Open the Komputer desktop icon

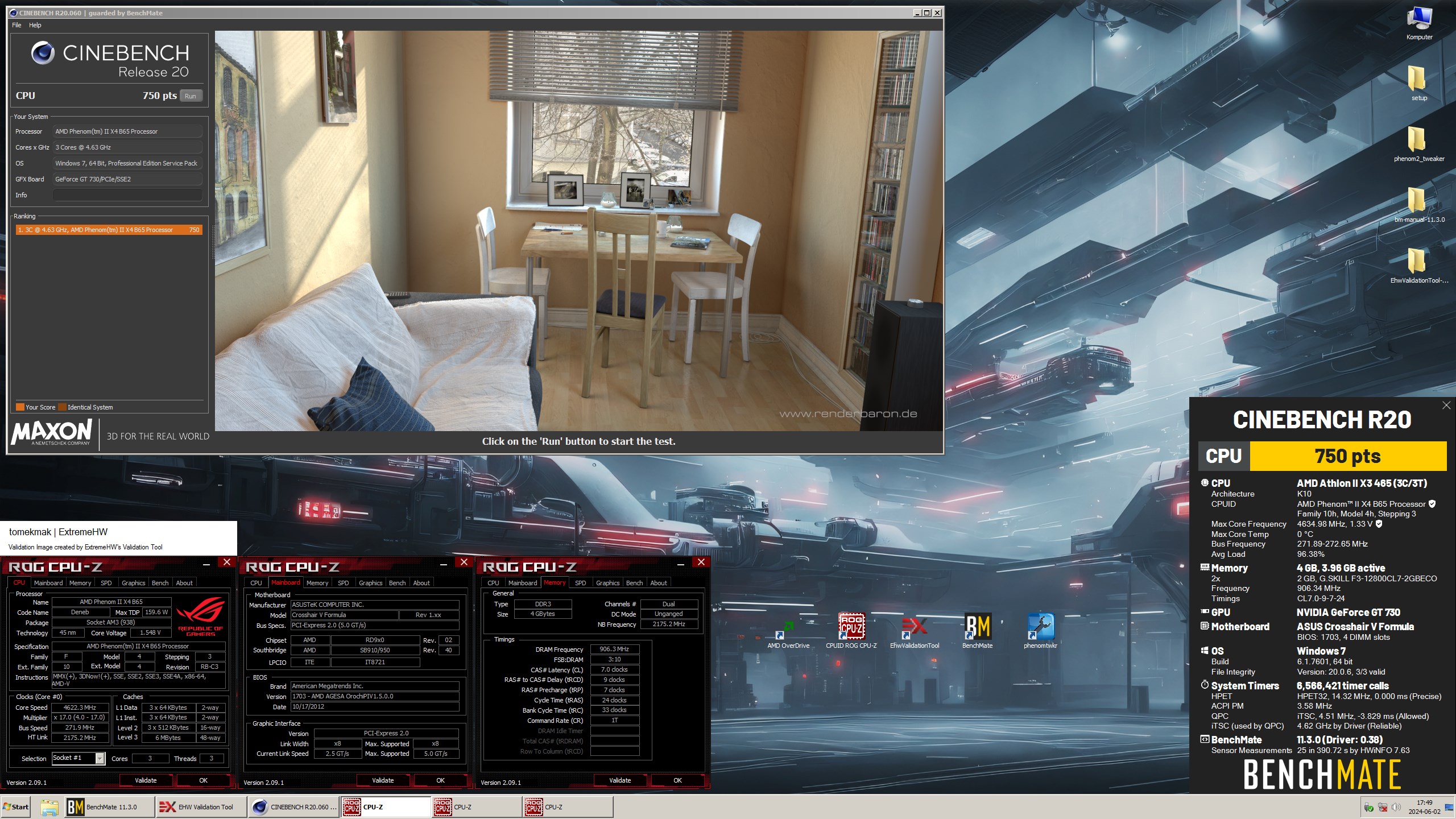click(1419, 23)
